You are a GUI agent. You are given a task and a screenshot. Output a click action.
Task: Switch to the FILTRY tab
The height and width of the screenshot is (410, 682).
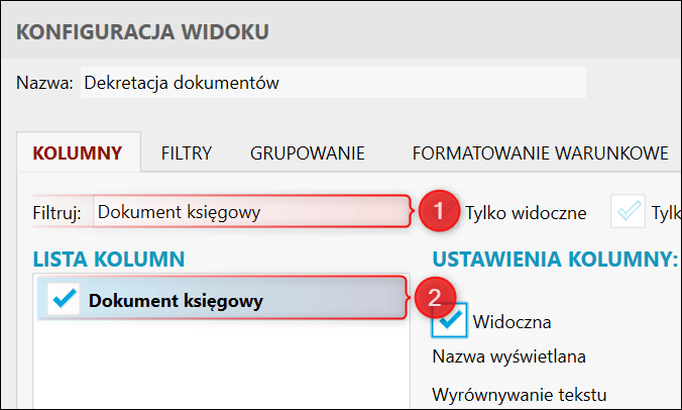(186, 153)
